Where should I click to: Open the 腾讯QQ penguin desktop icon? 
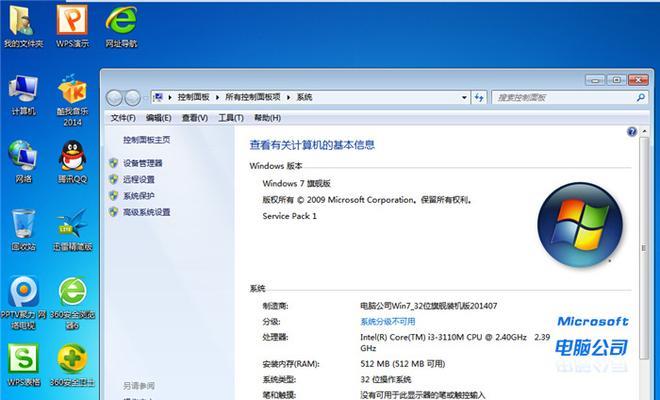point(72,162)
